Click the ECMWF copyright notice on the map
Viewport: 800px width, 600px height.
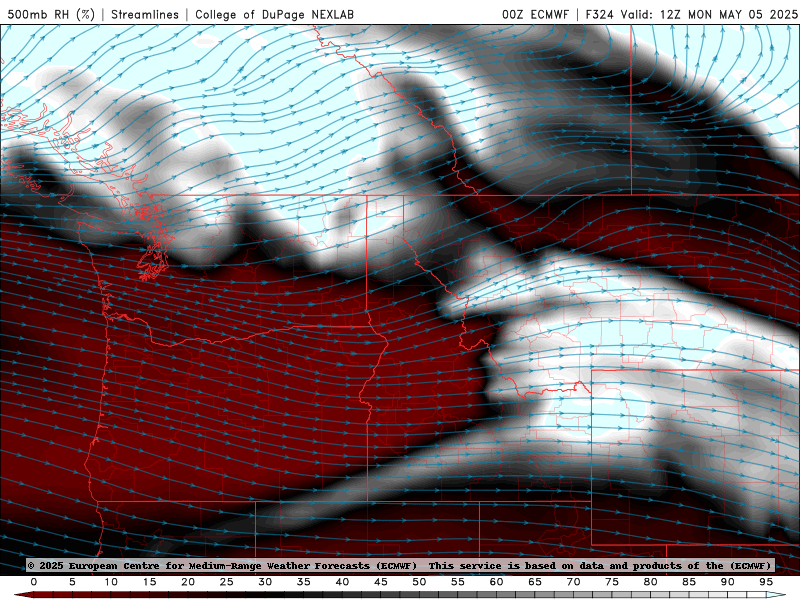click(x=399, y=565)
